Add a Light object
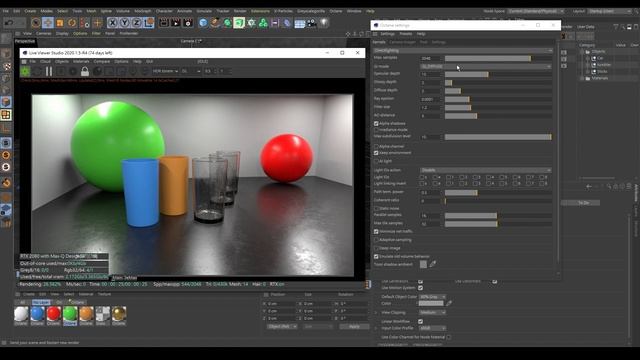Viewport: 640px width, 360px height. click(x=324, y=23)
